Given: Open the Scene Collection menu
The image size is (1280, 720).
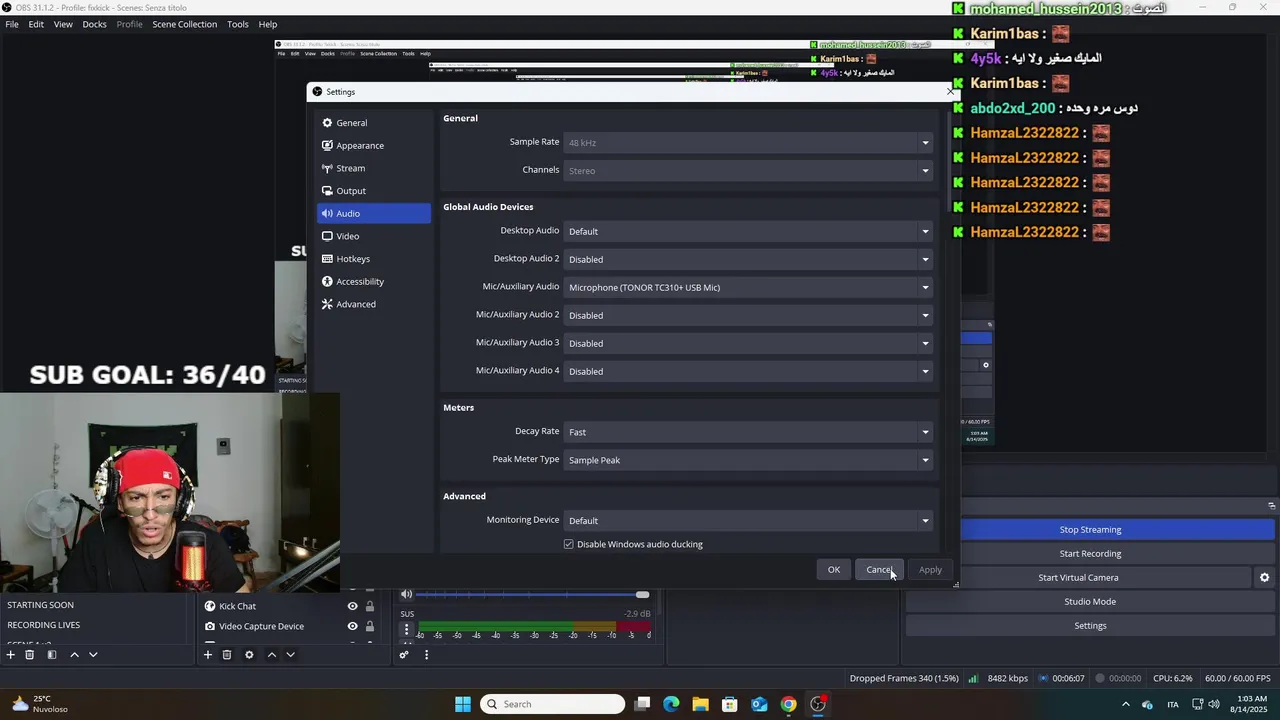Looking at the screenshot, I should coord(184,24).
